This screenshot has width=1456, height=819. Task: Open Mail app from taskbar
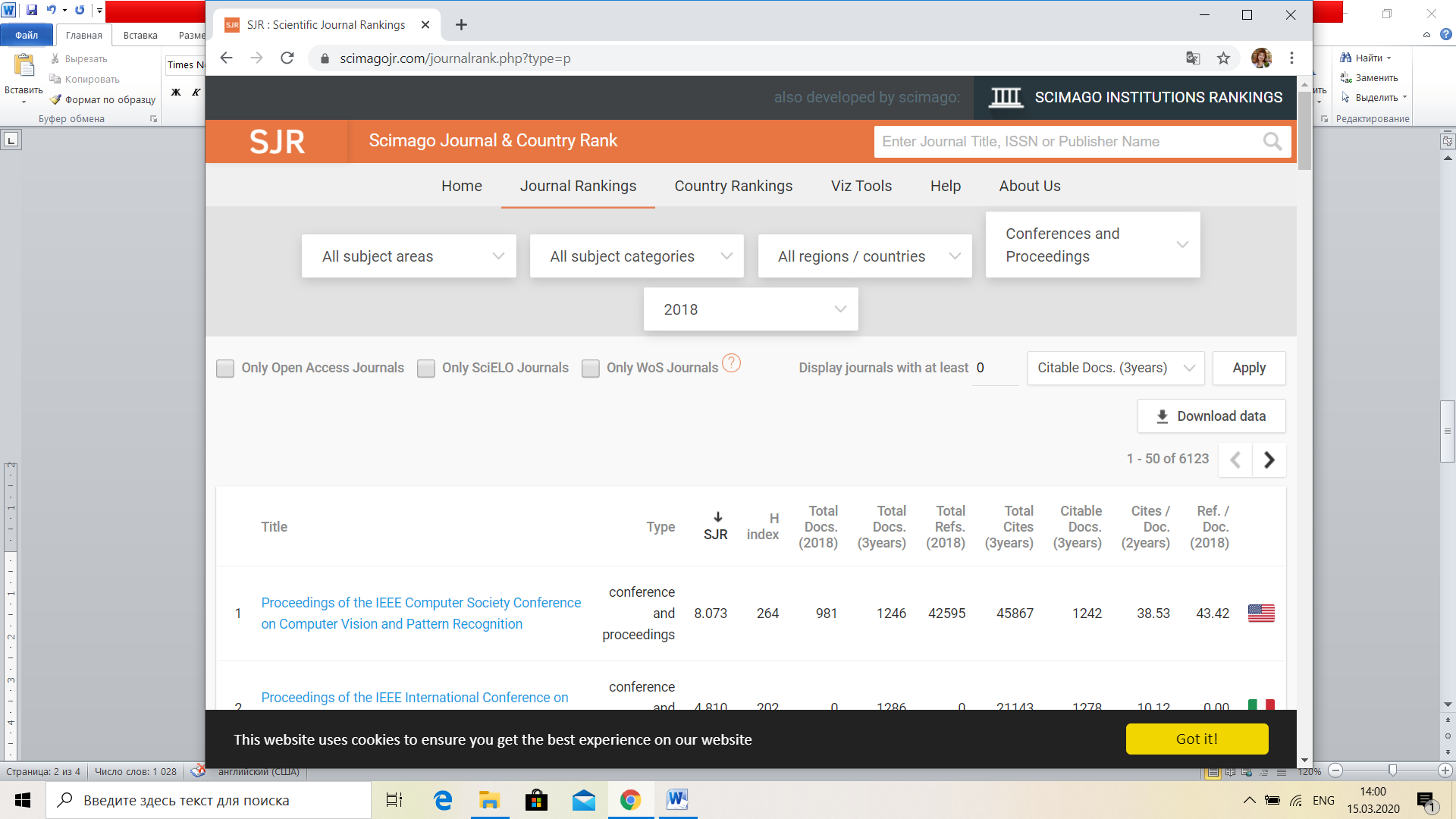(583, 800)
